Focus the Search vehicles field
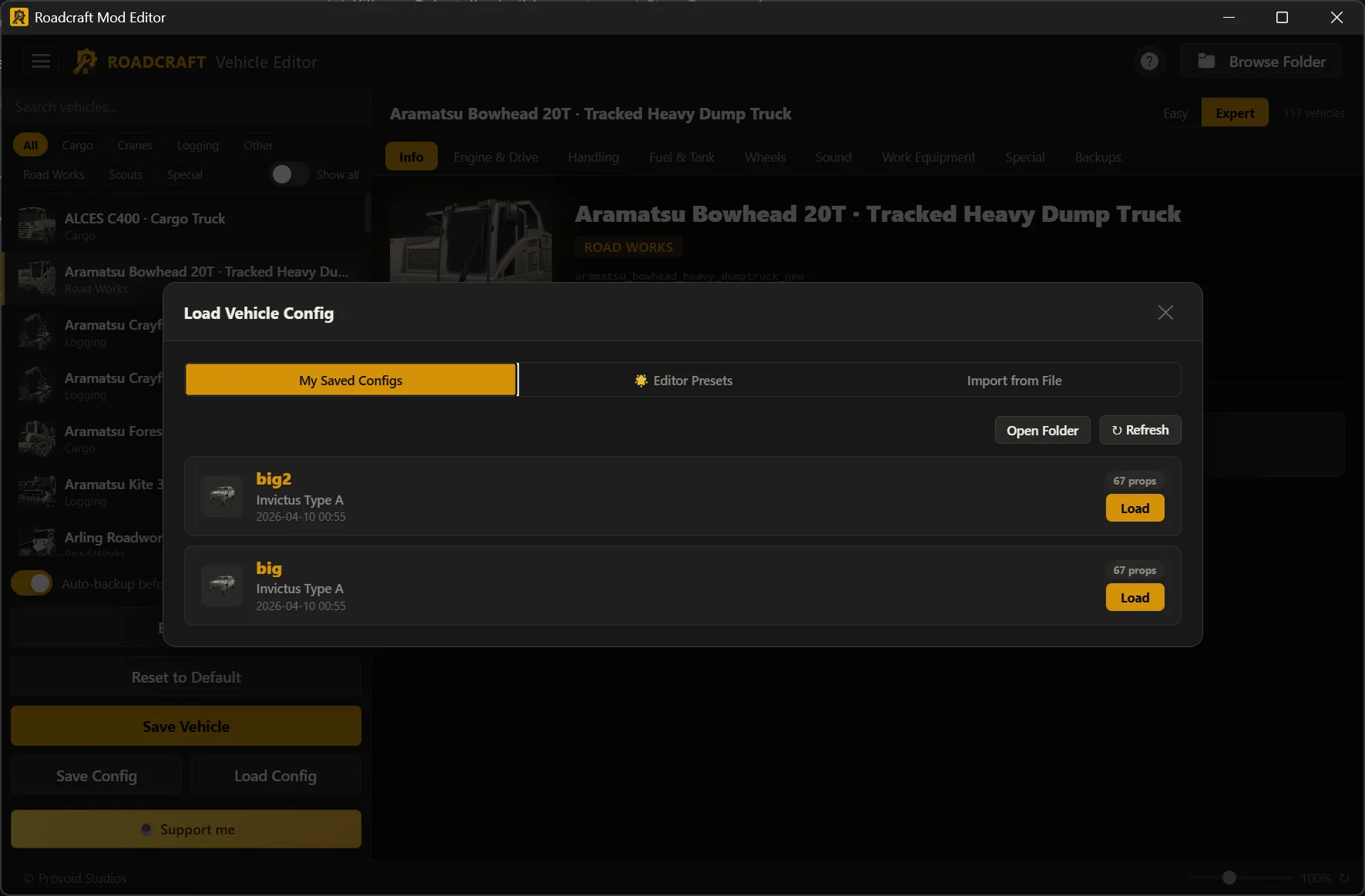This screenshot has height=896, width=1365. (x=185, y=107)
